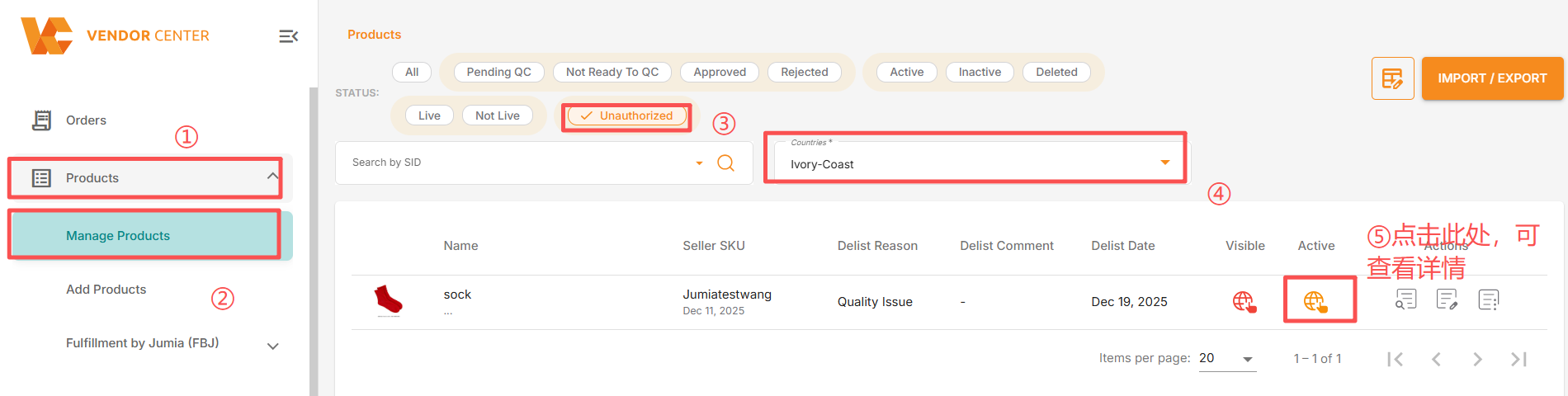1568x396 pixels.
Task: Open Add Products link in sidebar
Action: [106, 290]
